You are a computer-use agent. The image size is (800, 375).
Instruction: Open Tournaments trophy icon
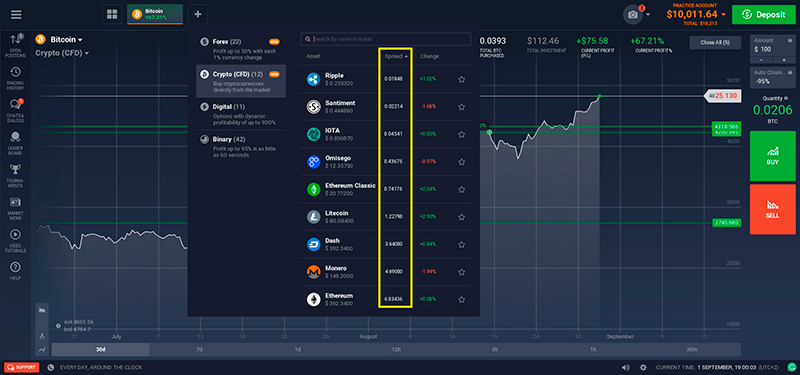coord(15,176)
